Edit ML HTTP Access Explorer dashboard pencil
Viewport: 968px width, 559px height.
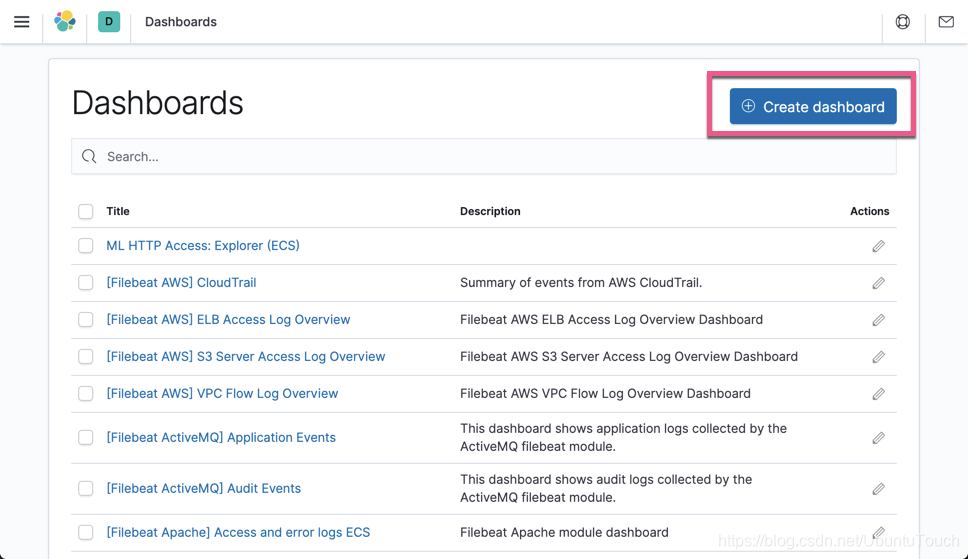click(x=878, y=246)
